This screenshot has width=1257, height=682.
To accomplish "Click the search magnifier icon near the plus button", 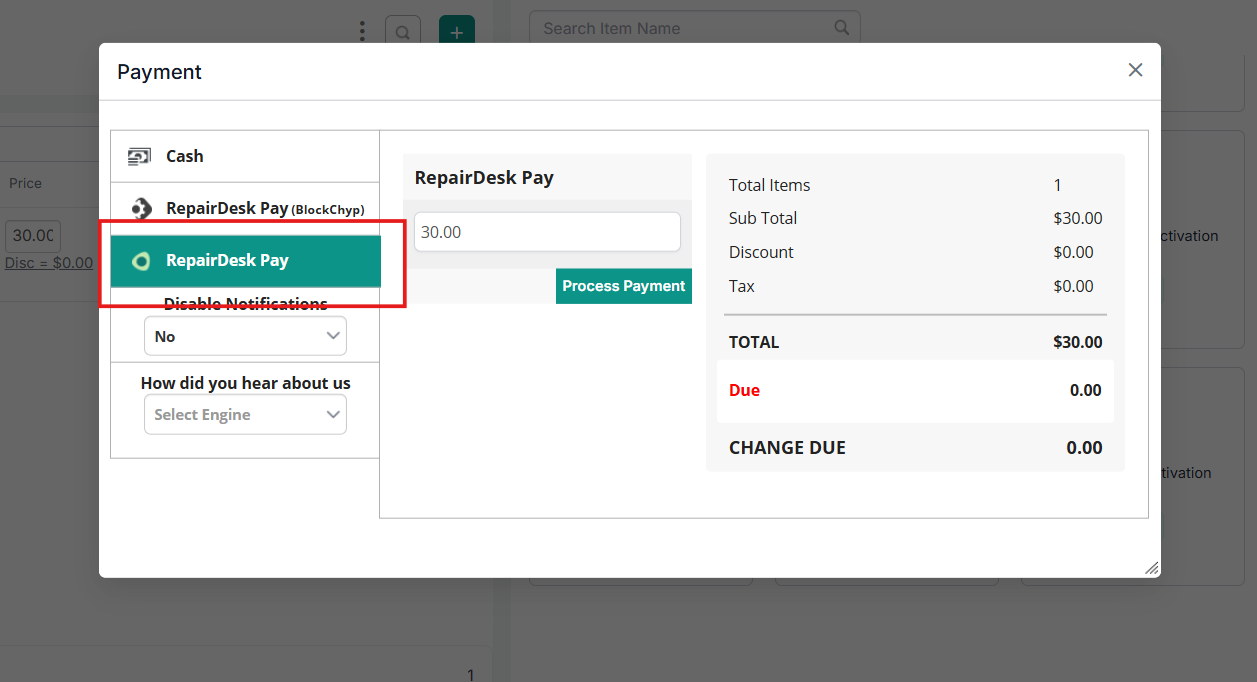I will (x=403, y=31).
